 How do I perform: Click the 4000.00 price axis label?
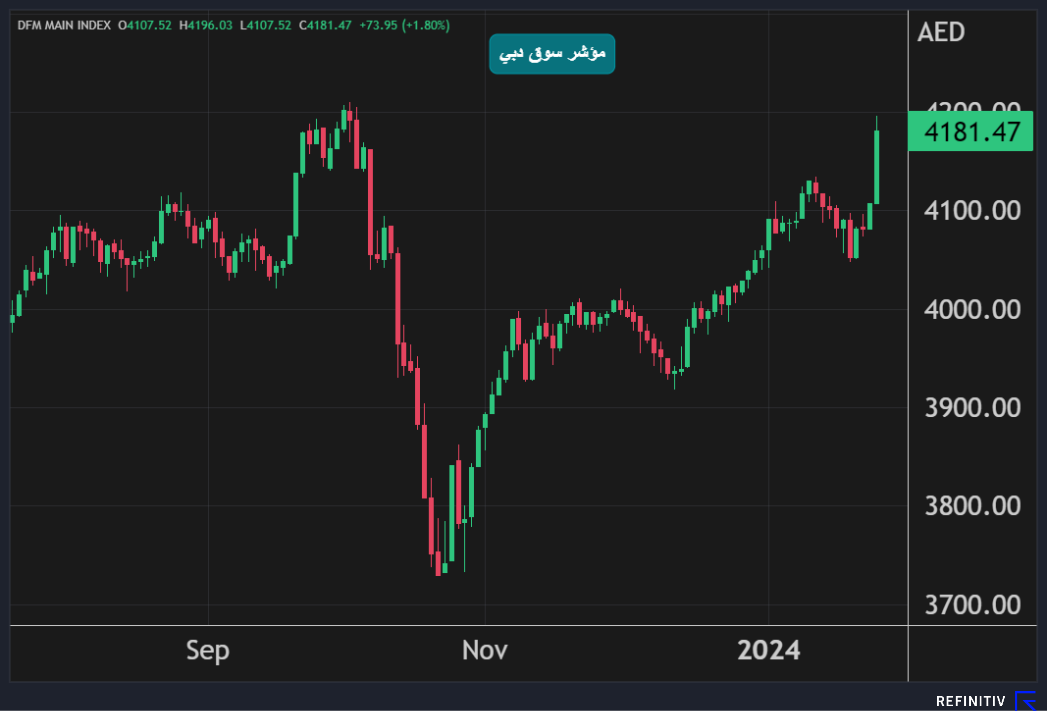pos(972,310)
